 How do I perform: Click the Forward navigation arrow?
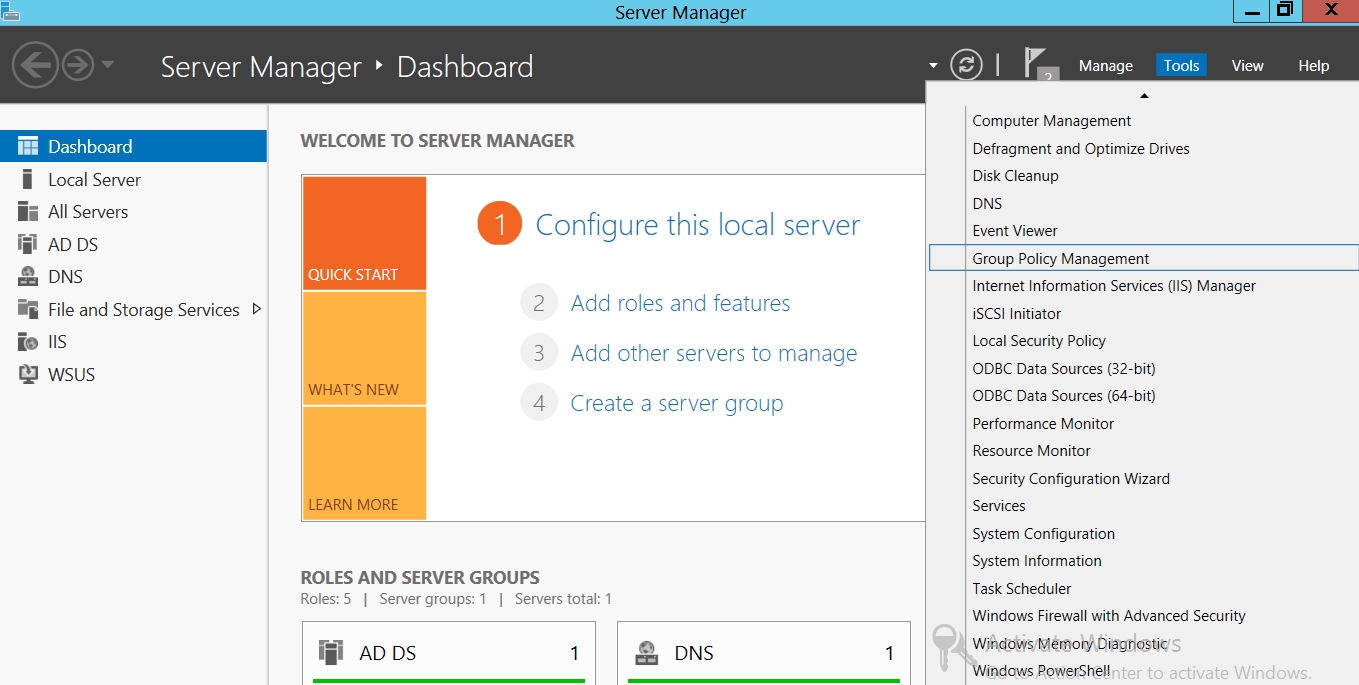point(77,66)
